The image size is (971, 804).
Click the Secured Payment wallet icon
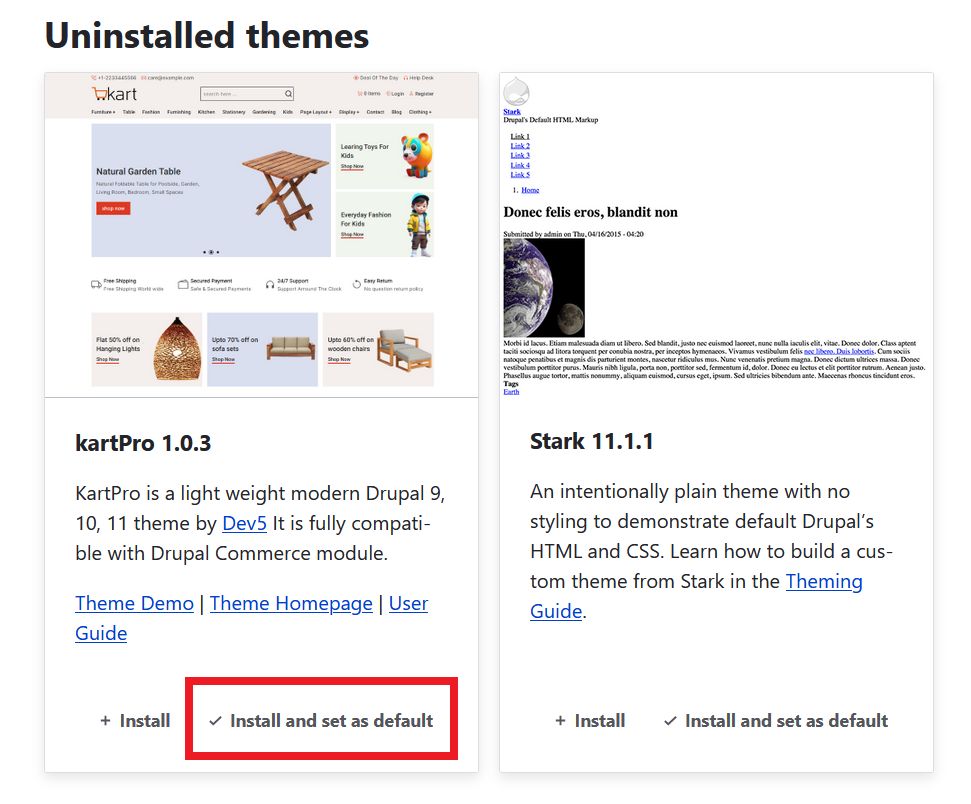183,284
